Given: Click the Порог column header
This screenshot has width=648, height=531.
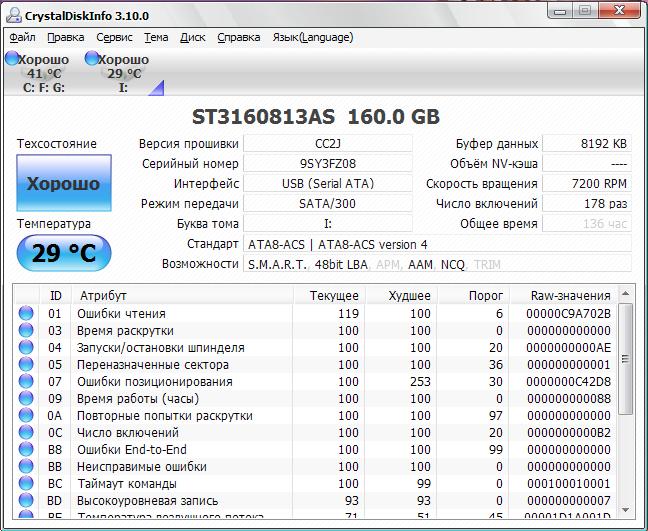Looking at the screenshot, I should pyautogui.click(x=474, y=295).
